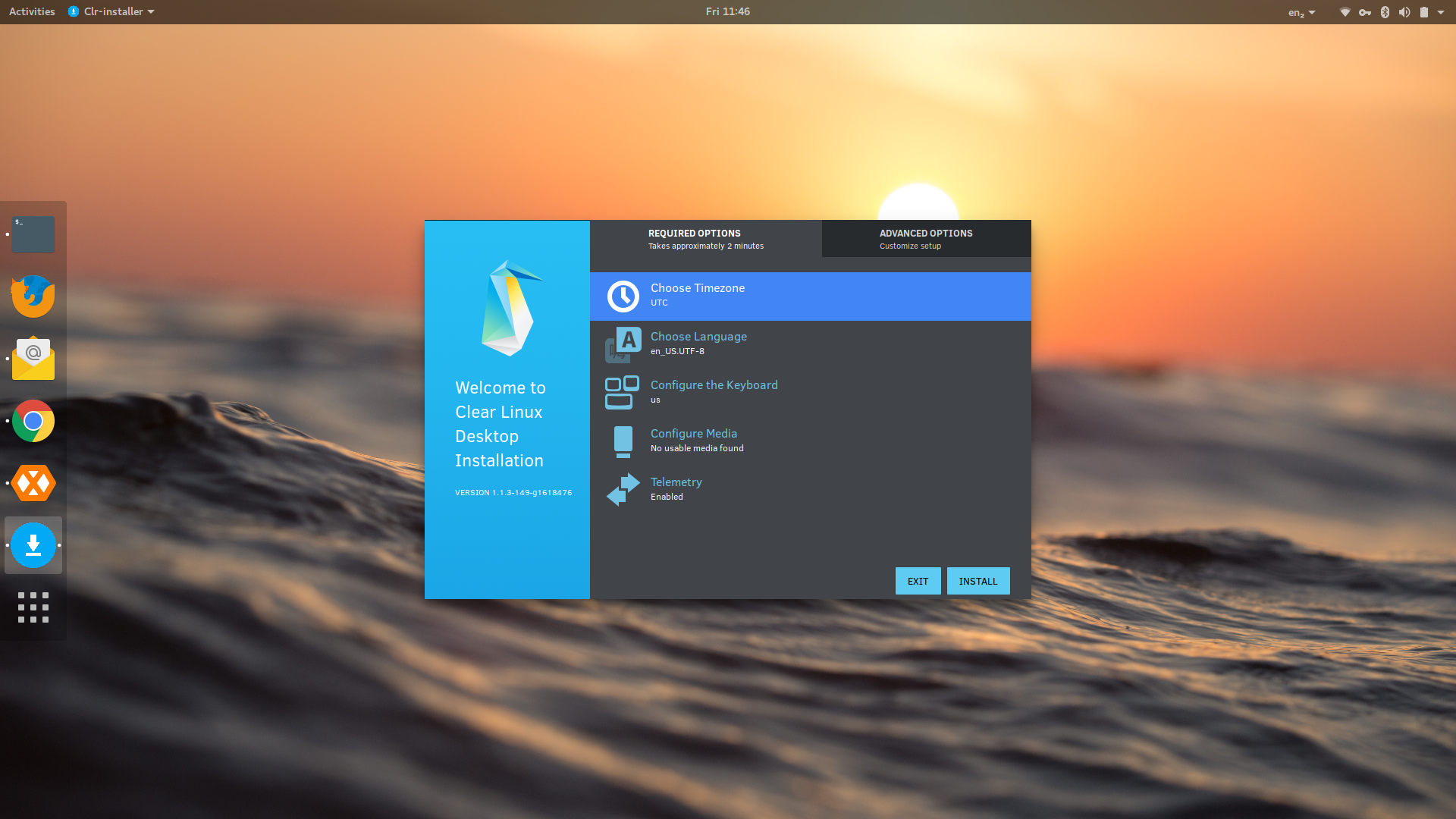
Task: Select the Configure Media option
Action: coord(810,441)
